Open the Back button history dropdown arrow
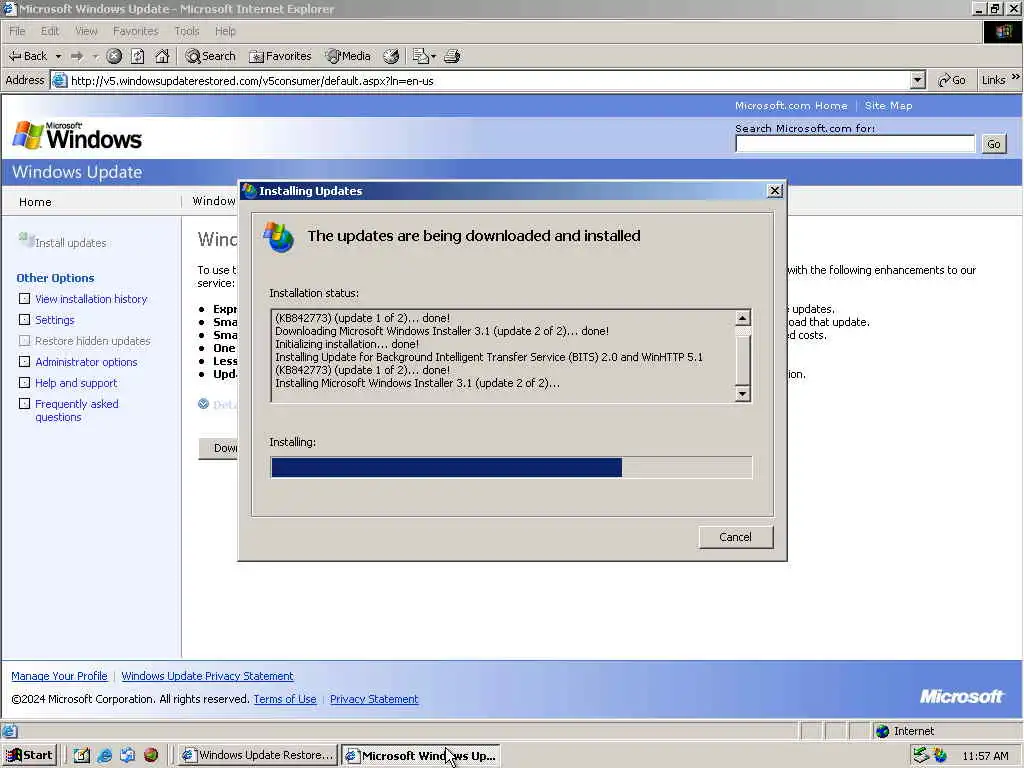 (58, 57)
